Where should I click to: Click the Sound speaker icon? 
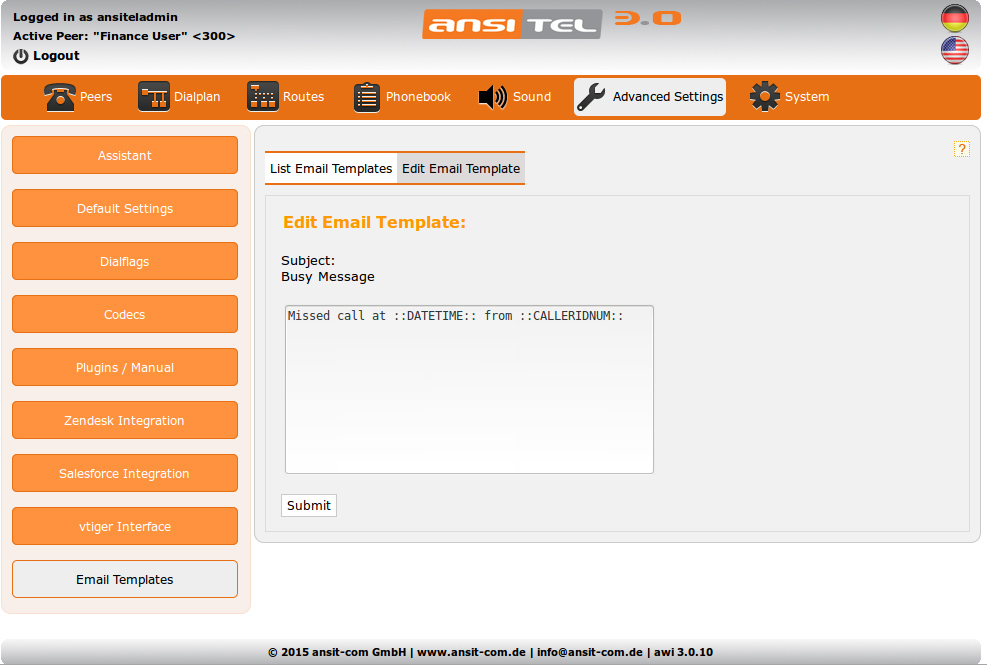coord(493,97)
